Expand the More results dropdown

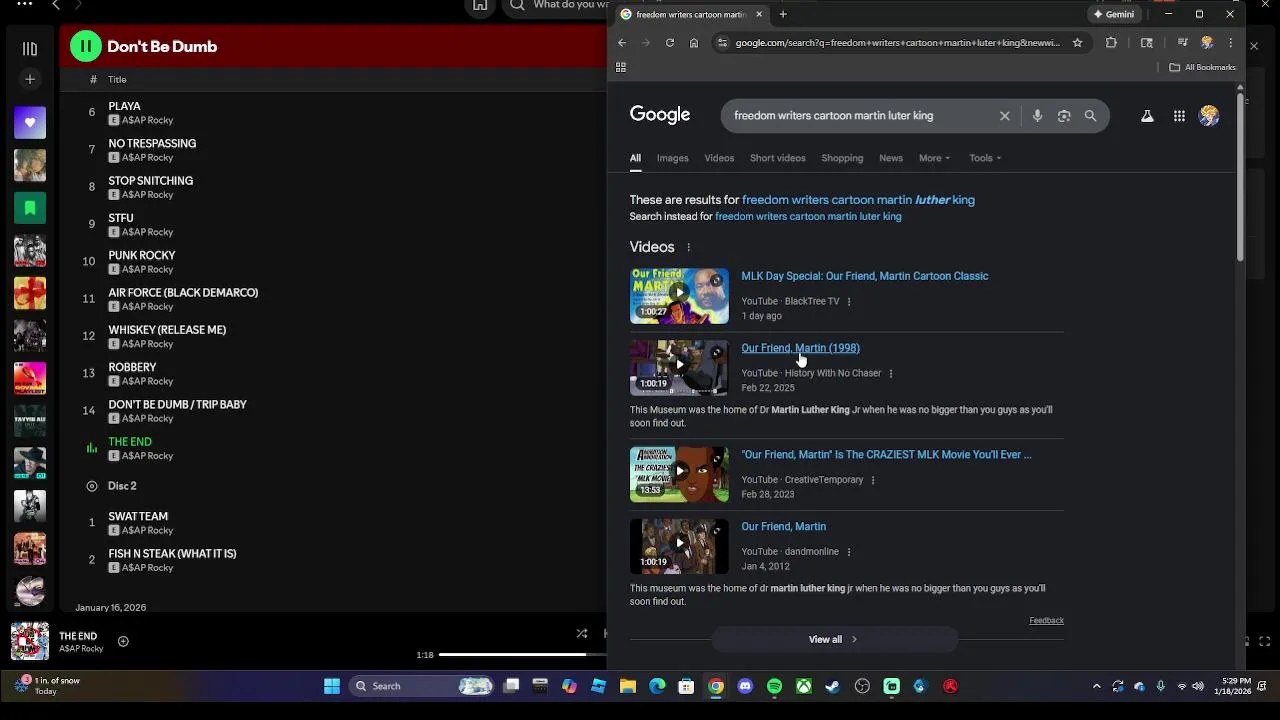934,158
